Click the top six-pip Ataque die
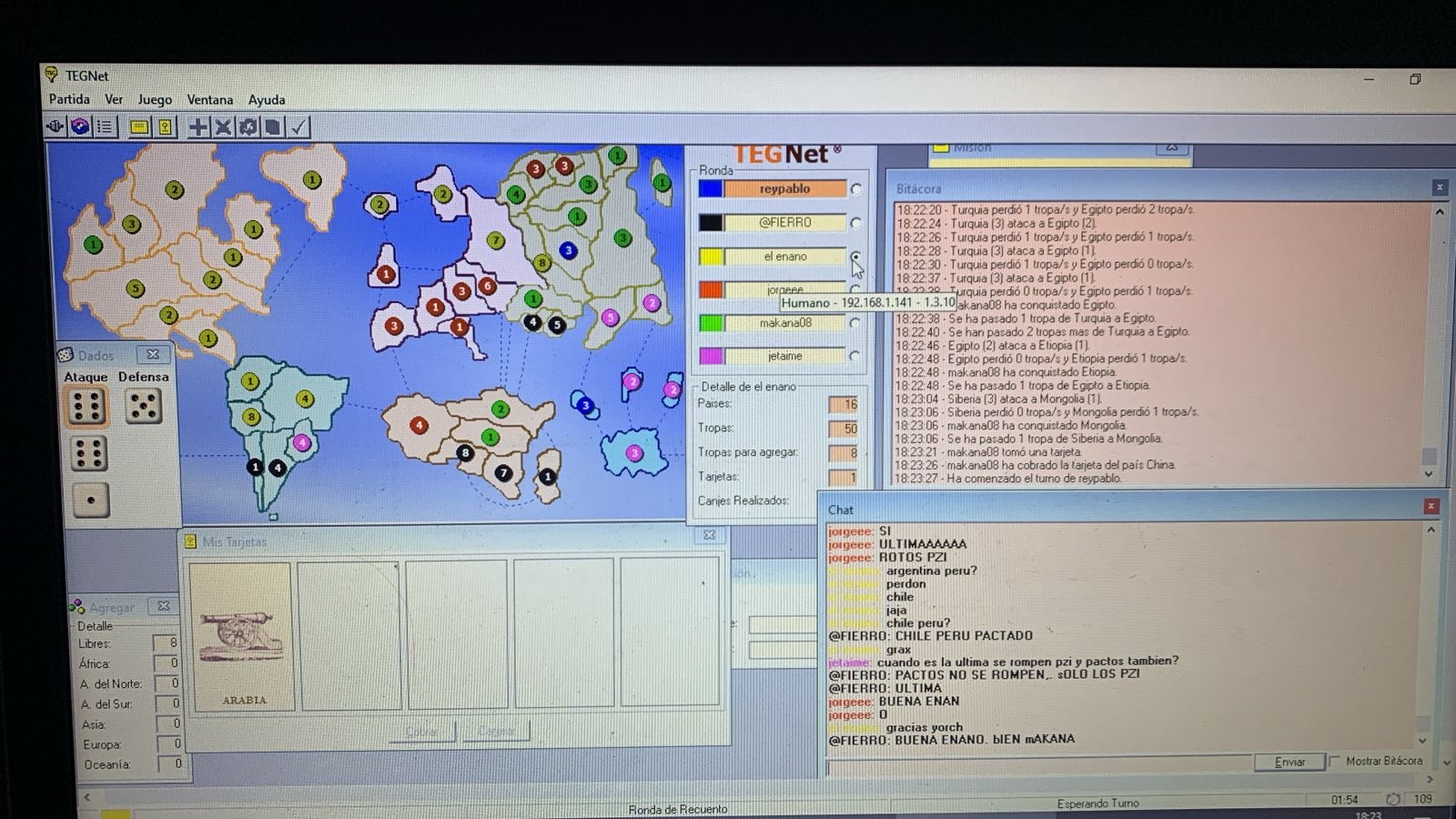1456x819 pixels. [x=87, y=407]
